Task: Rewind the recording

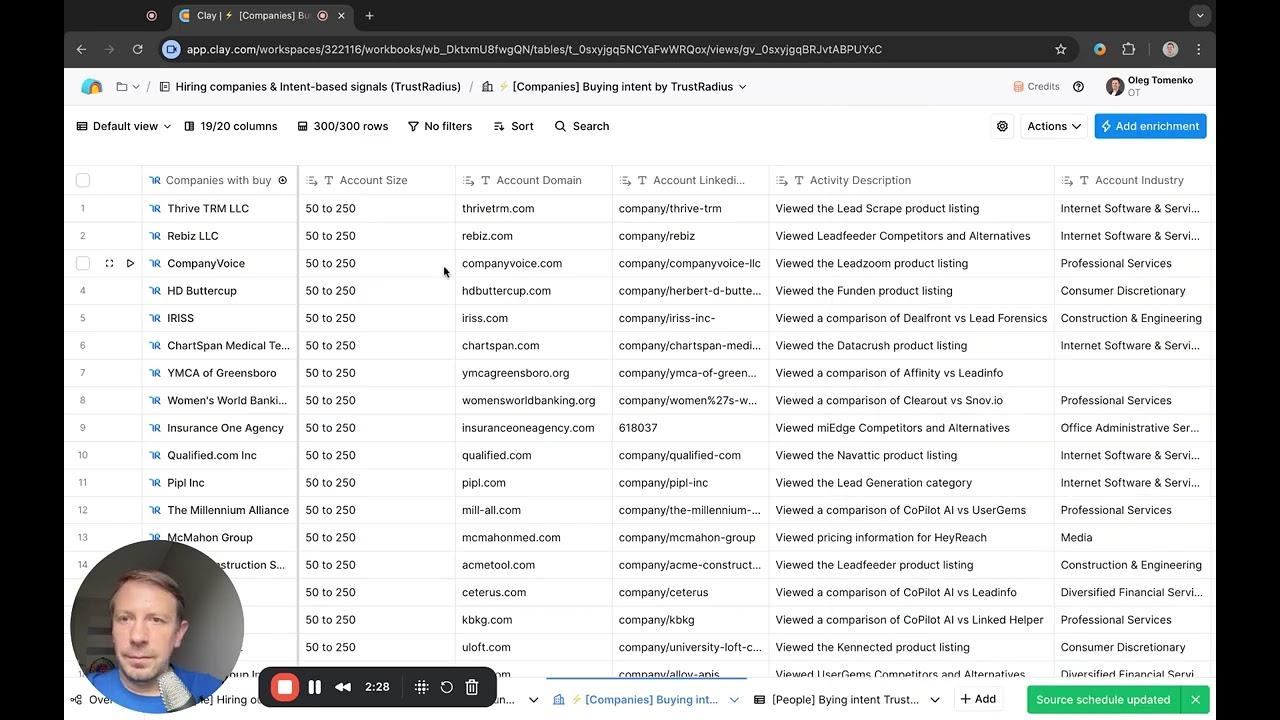Action: point(343,687)
